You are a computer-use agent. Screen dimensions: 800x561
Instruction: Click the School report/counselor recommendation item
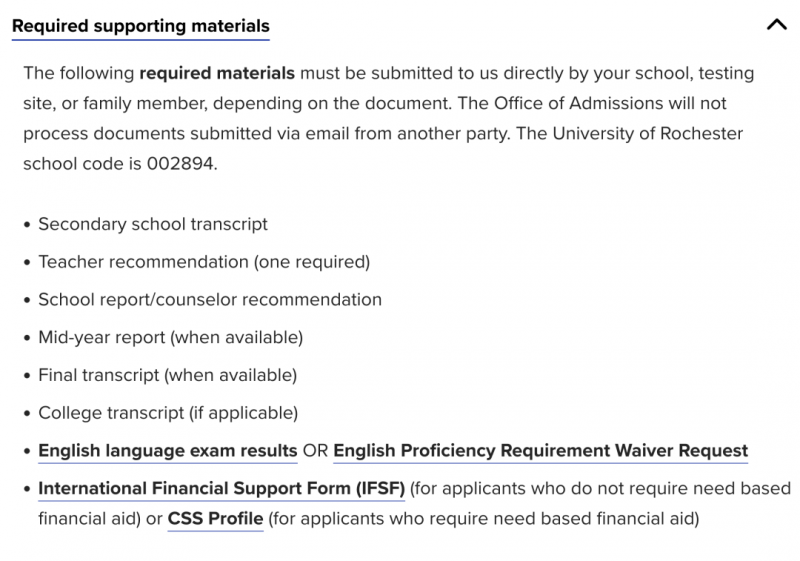click(210, 299)
